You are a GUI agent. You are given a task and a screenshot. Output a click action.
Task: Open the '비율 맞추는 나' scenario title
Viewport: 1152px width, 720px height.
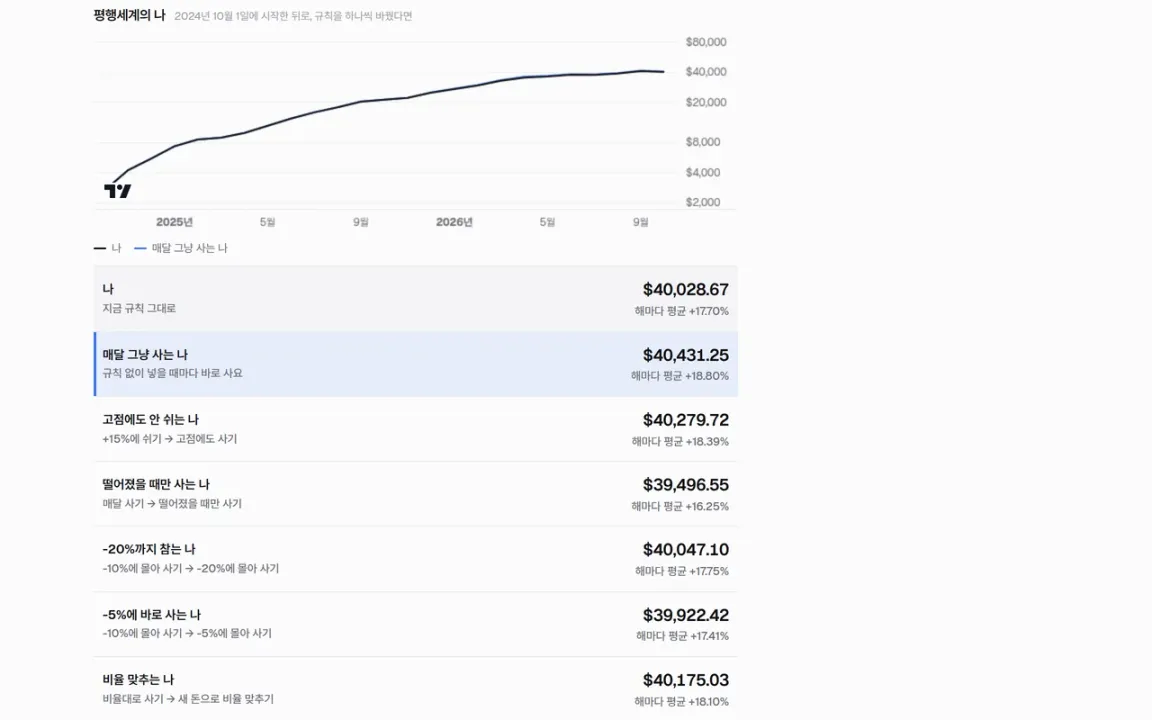coord(138,680)
